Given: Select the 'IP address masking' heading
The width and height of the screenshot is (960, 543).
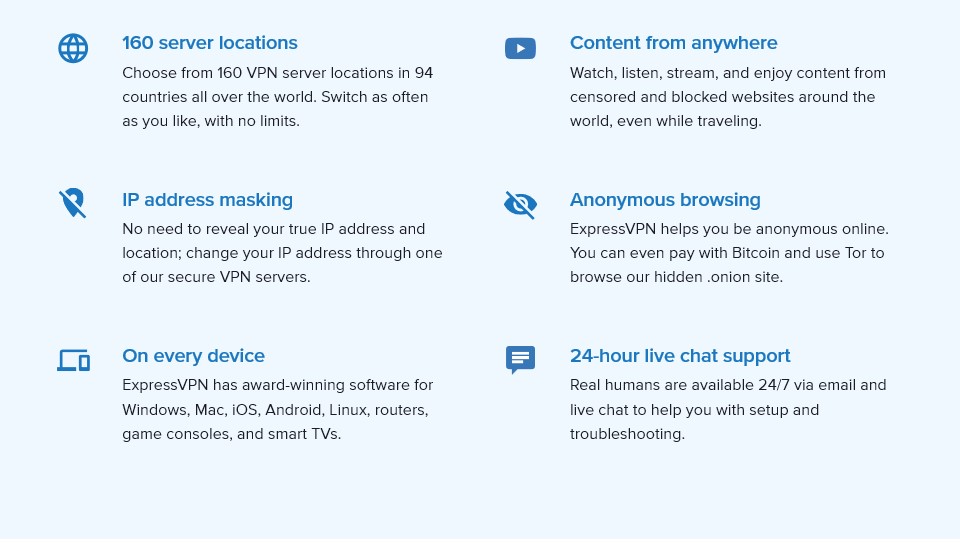Looking at the screenshot, I should pos(208,200).
